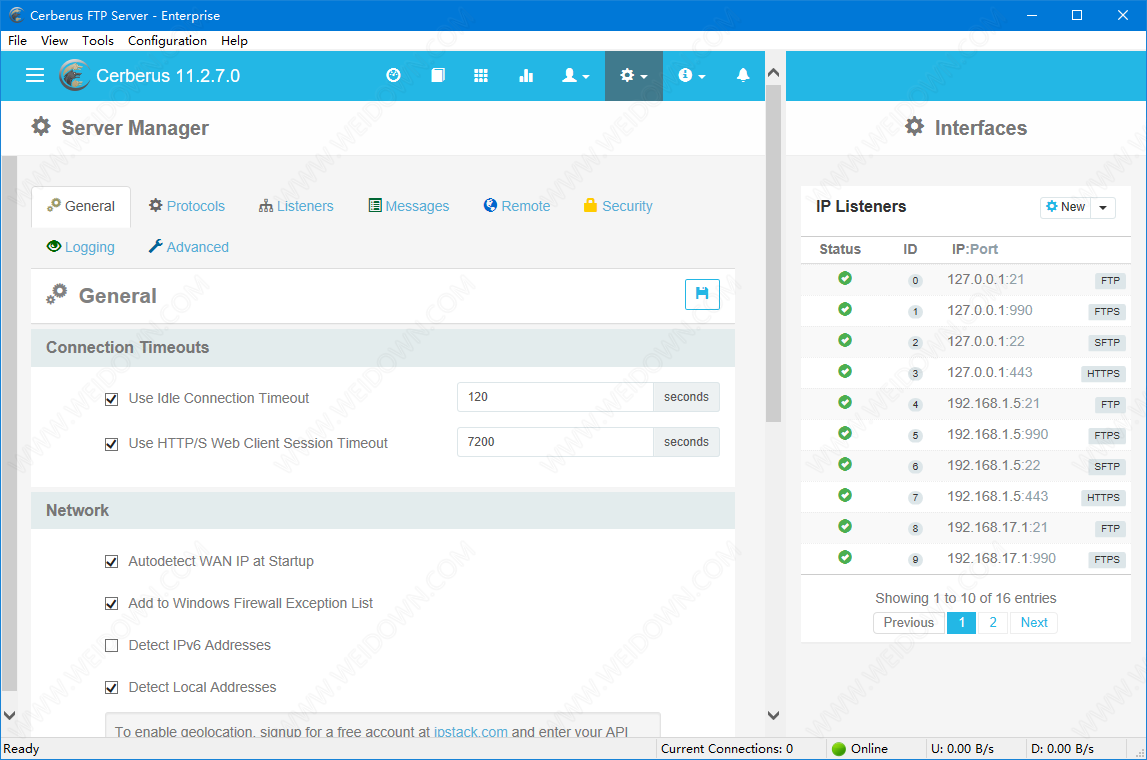This screenshot has height=760, width=1147.
Task: Switch to the Remote tab
Action: point(516,206)
